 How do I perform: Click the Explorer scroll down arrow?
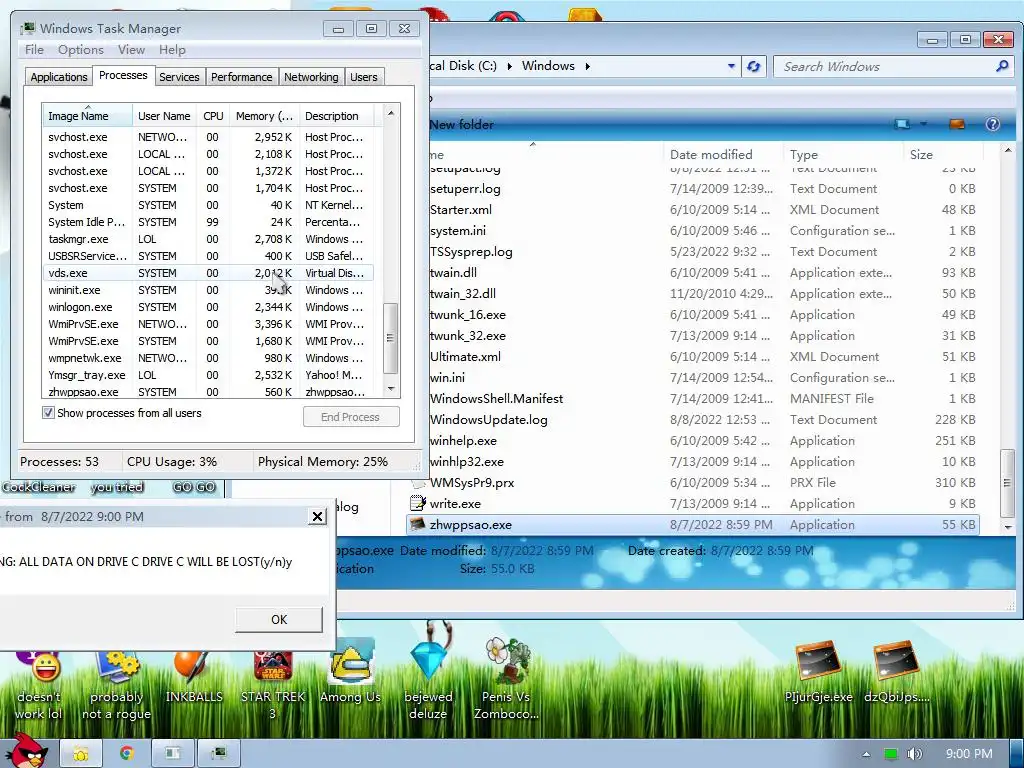click(x=1008, y=527)
